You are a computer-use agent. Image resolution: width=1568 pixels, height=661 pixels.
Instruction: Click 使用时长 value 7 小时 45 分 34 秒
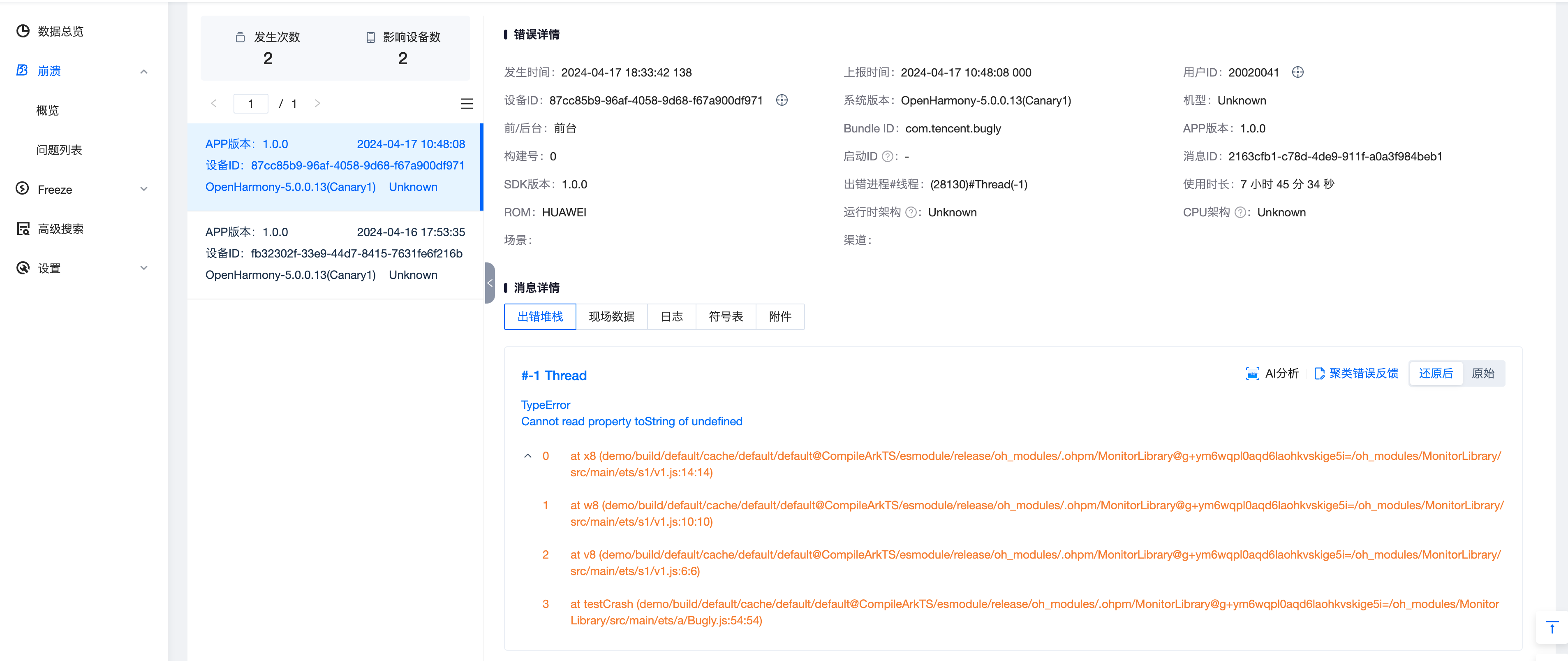(x=1287, y=185)
